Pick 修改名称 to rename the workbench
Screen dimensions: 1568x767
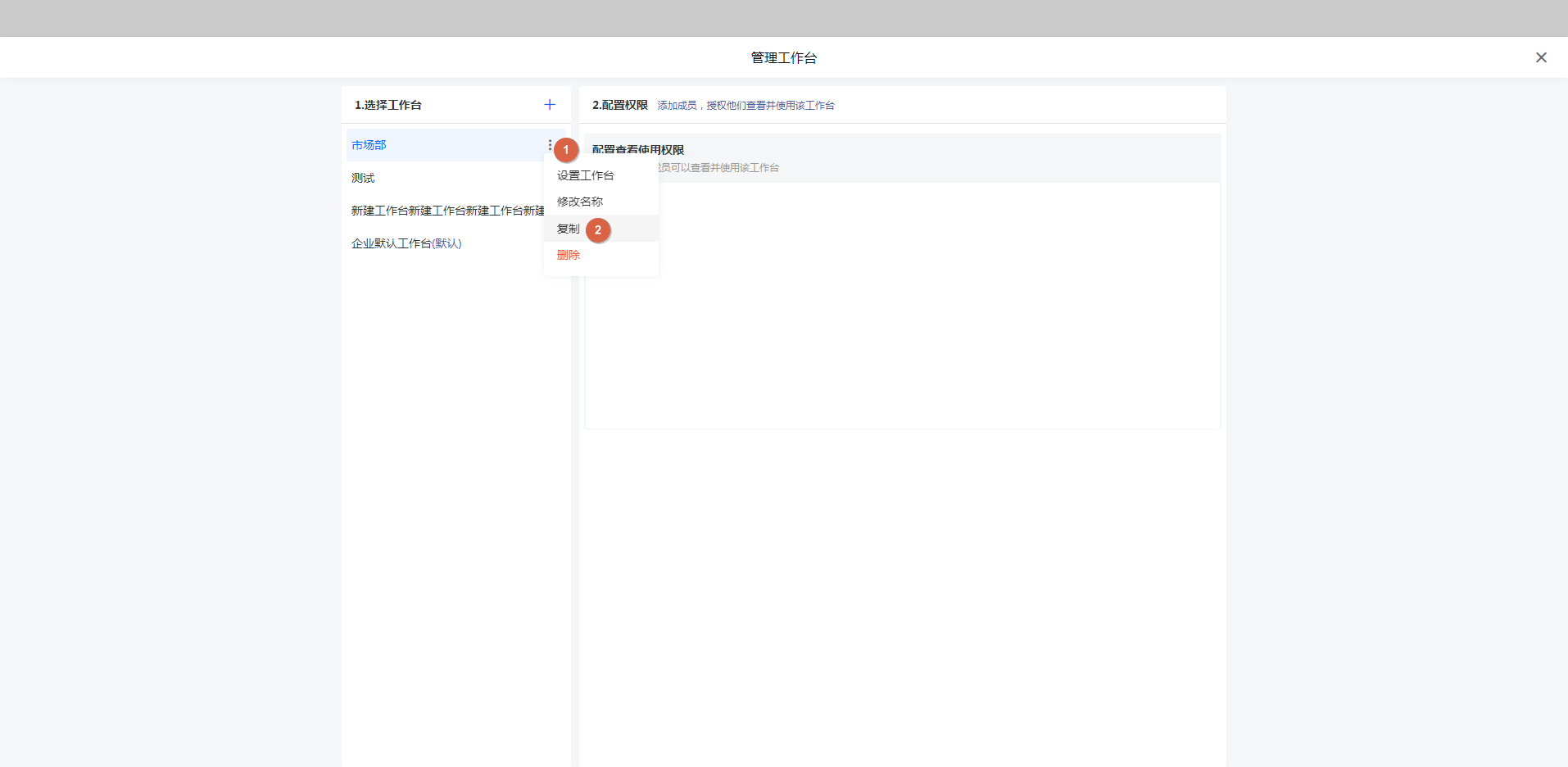(x=580, y=202)
